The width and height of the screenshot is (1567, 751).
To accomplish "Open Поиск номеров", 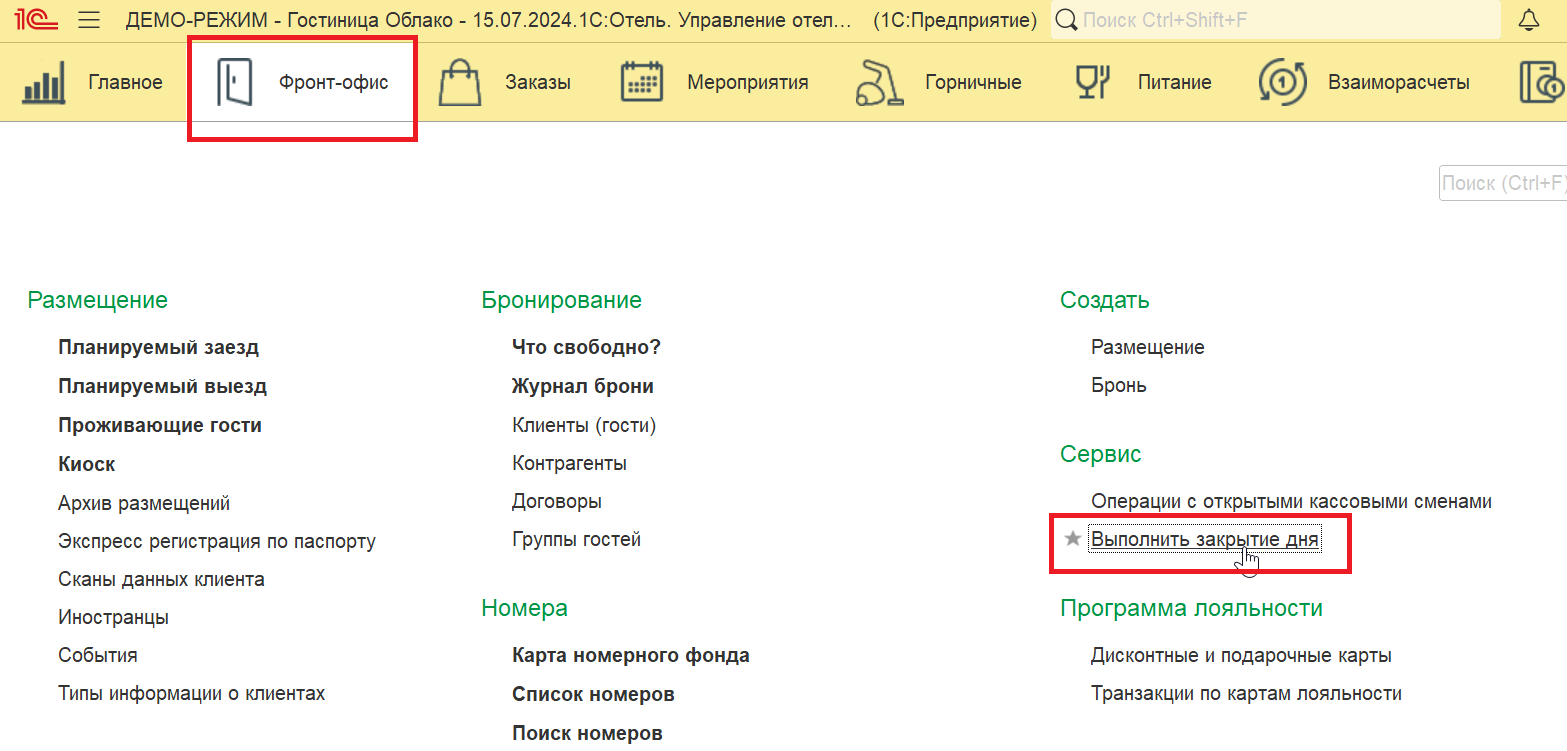I will click(x=587, y=733).
